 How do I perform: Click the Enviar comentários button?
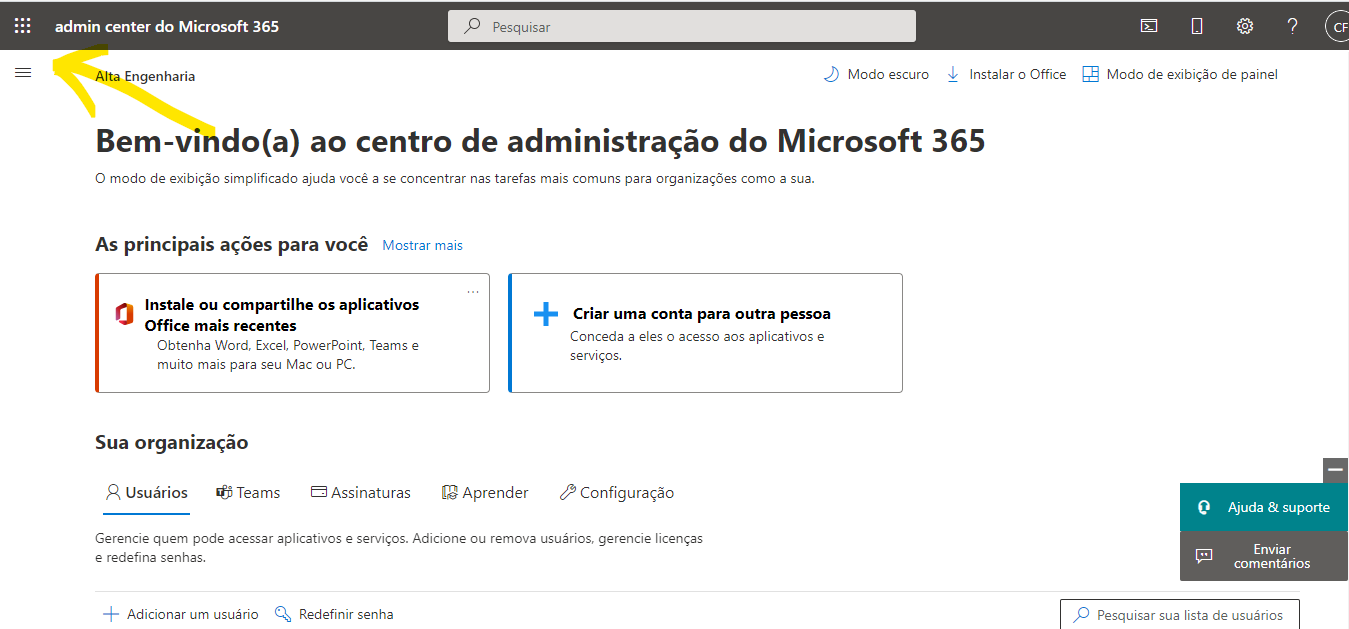(1264, 556)
